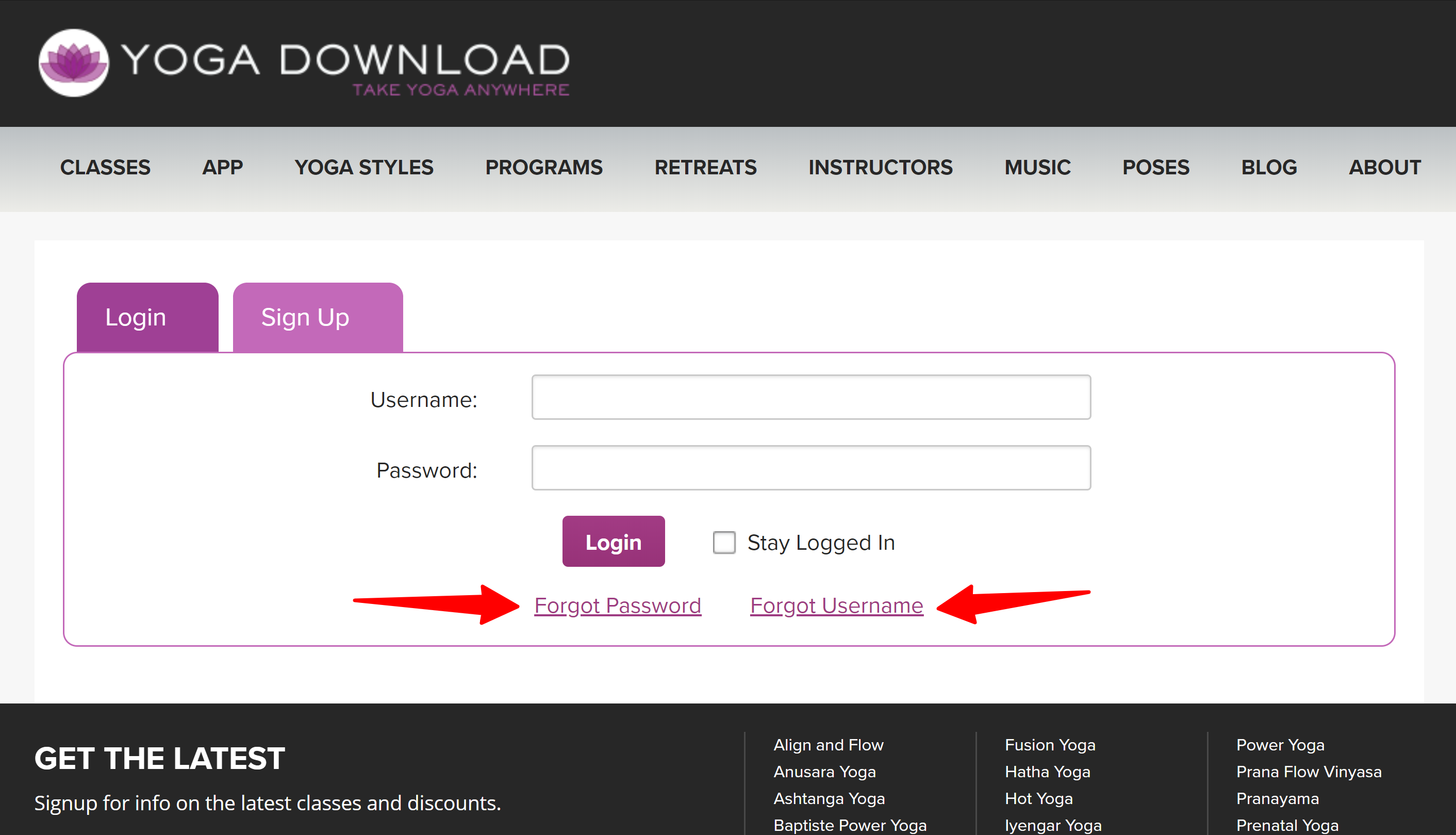Open the PROGRAMS section
Viewport: 1456px width, 835px height.
coord(544,168)
